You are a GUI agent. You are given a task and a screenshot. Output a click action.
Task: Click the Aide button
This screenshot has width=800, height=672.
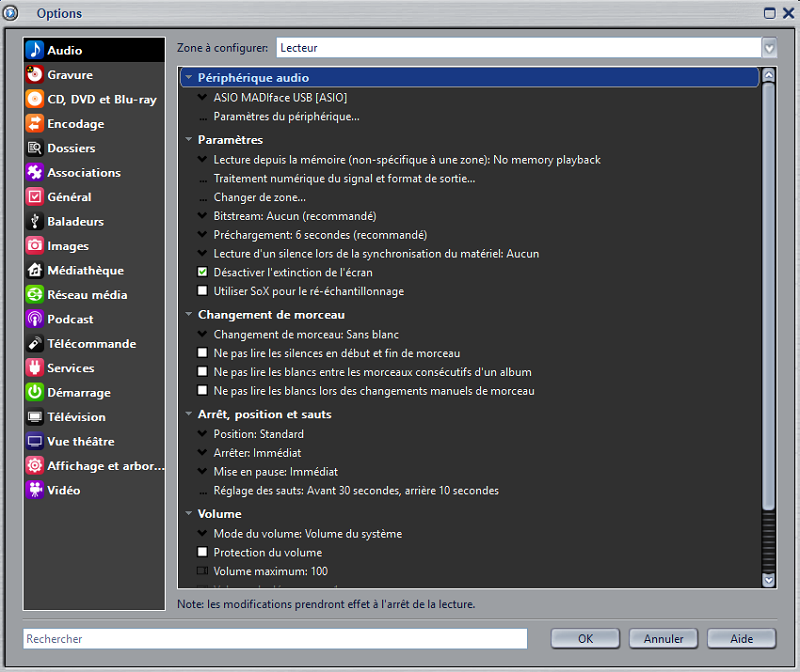click(741, 639)
